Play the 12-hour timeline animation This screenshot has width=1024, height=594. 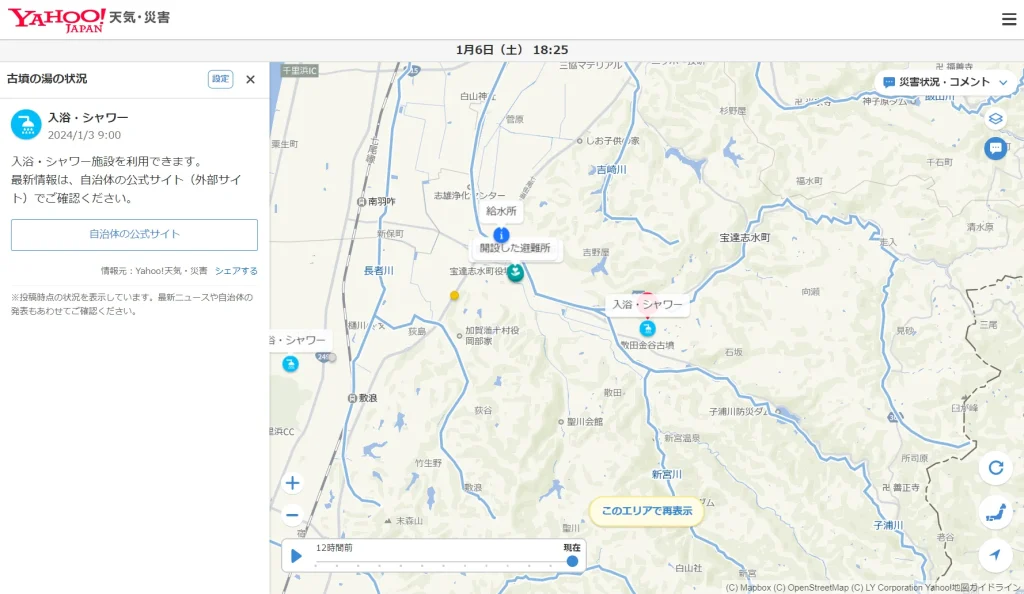click(296, 556)
